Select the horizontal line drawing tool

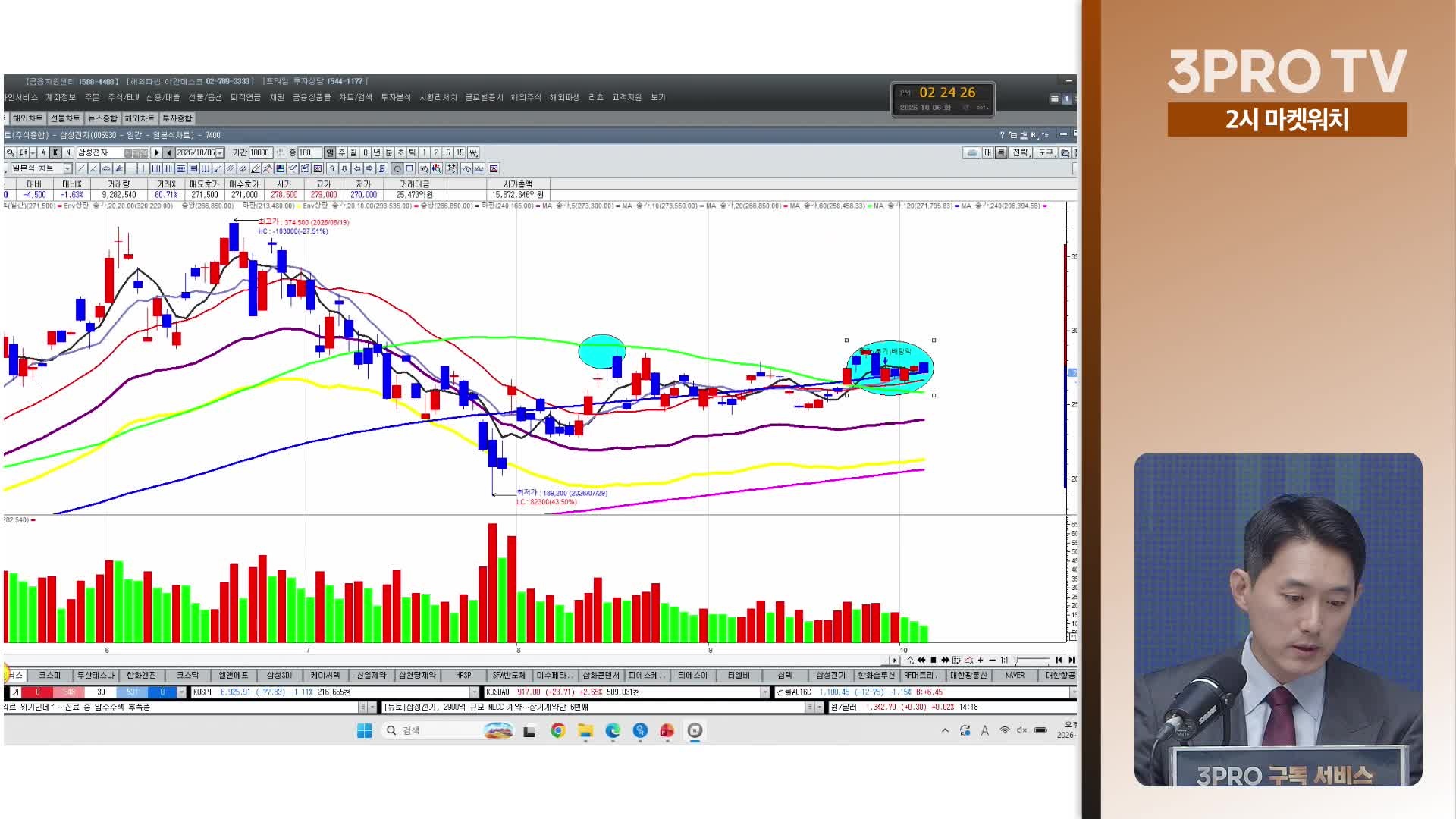coord(131,168)
